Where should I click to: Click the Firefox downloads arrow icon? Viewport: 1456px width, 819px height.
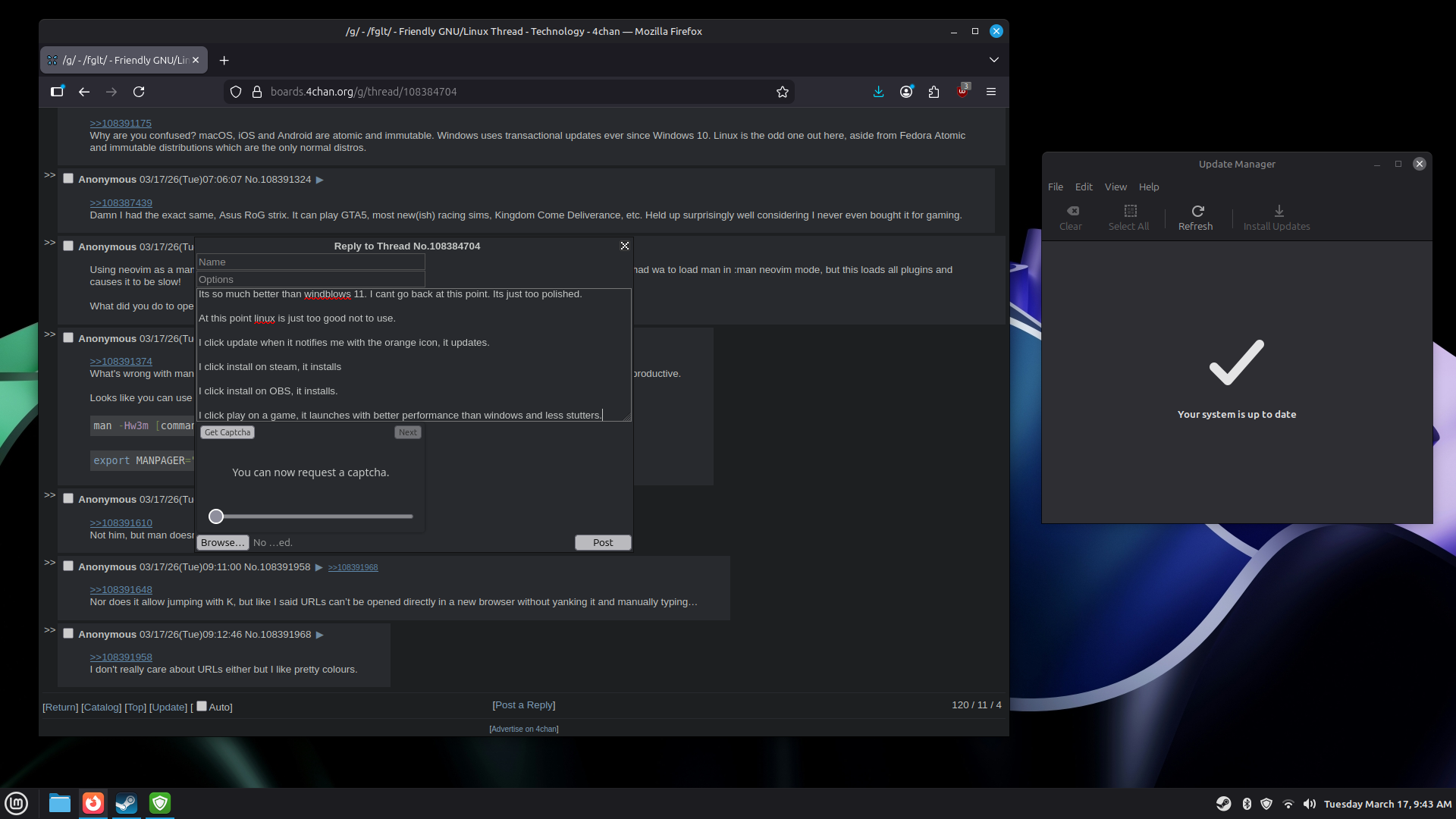878,92
